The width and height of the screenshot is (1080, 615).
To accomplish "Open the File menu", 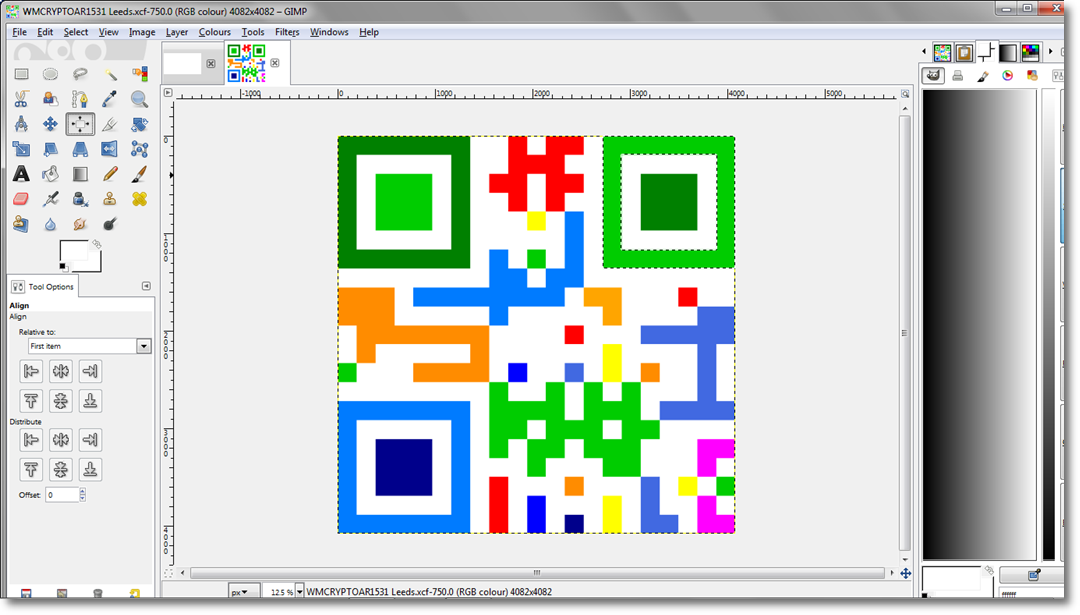I will (19, 32).
